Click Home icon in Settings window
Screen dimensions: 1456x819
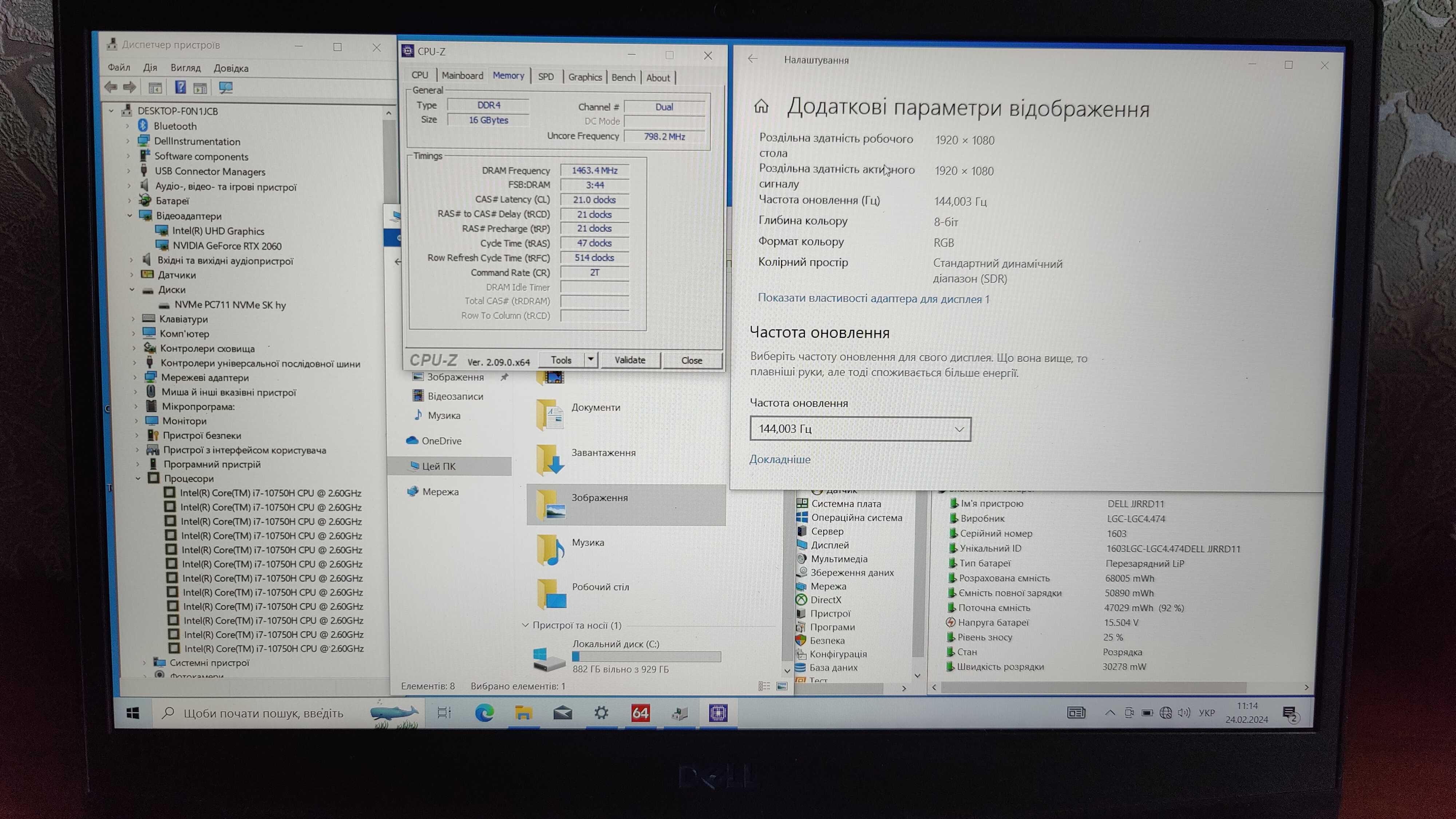[x=761, y=106]
